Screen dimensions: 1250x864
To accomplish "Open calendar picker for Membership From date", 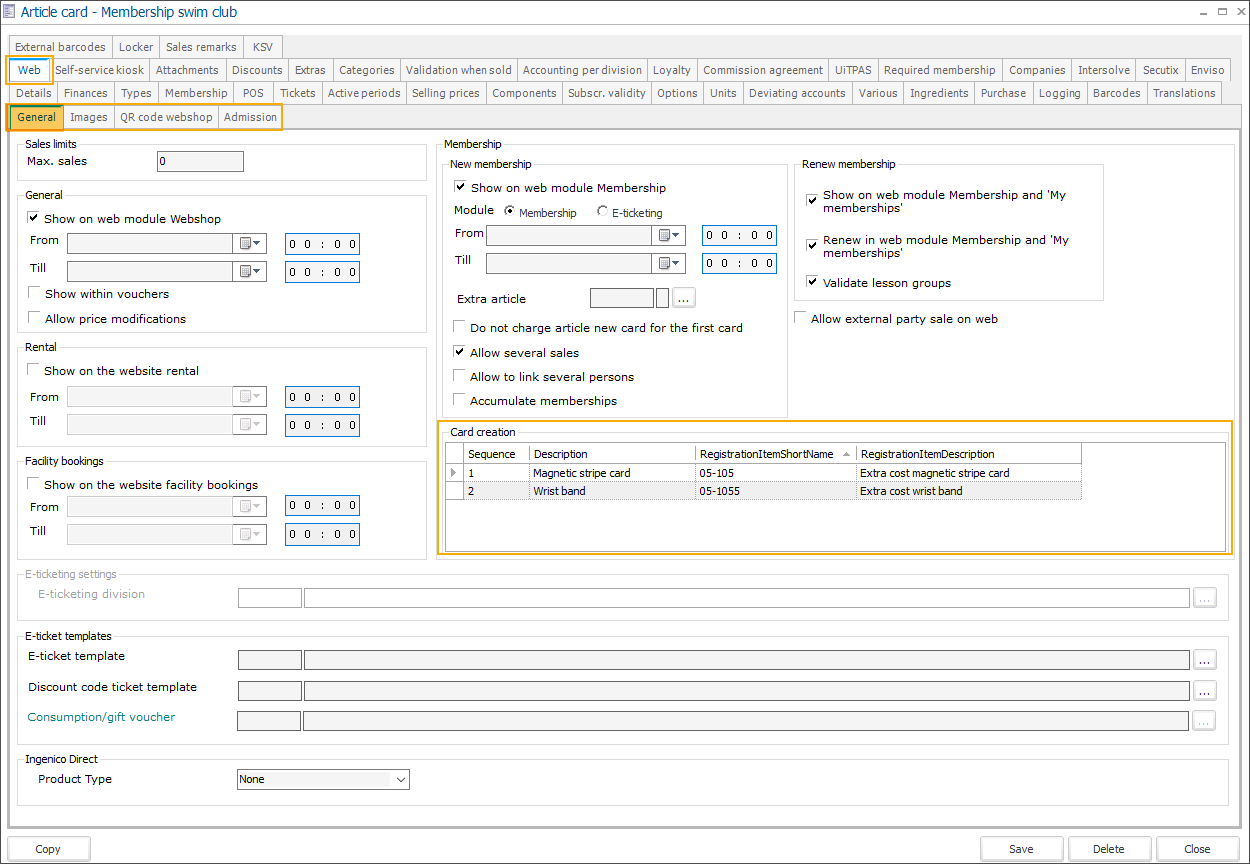I will click(668, 236).
